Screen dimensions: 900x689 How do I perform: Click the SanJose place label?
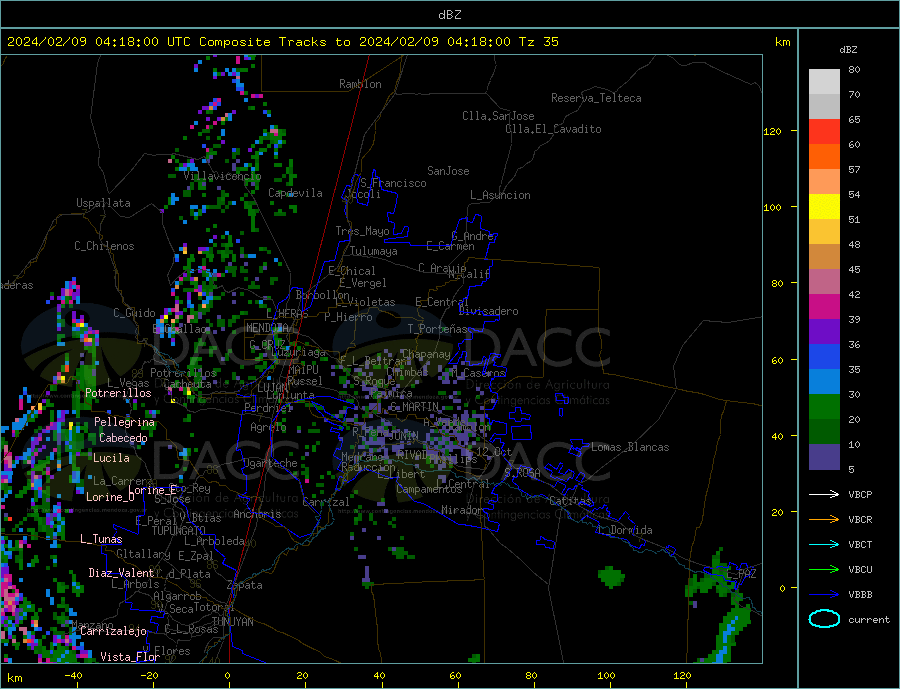(448, 171)
